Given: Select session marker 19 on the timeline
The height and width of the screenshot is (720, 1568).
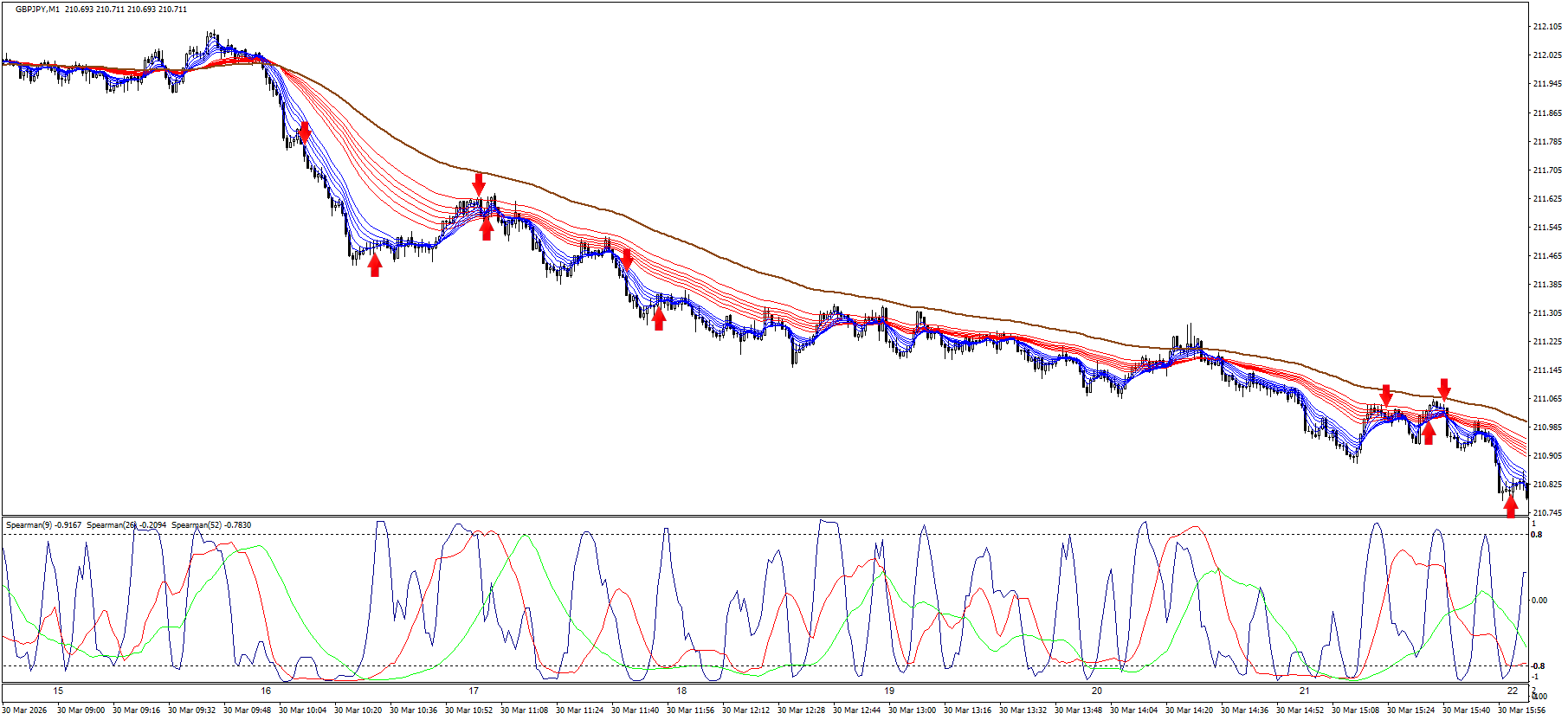Looking at the screenshot, I should click(x=889, y=691).
